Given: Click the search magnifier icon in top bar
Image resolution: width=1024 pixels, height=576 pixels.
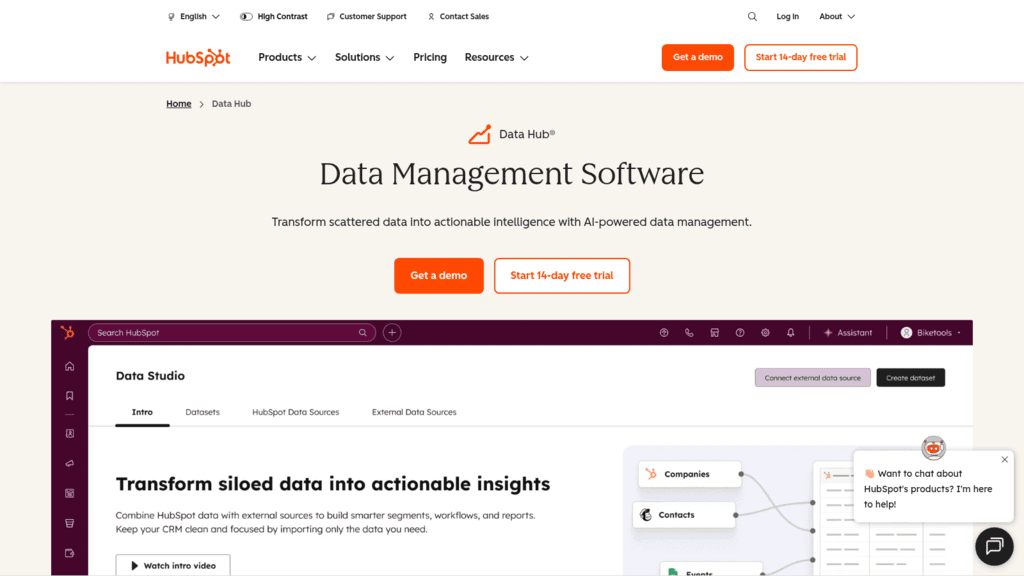Looking at the screenshot, I should (752, 16).
